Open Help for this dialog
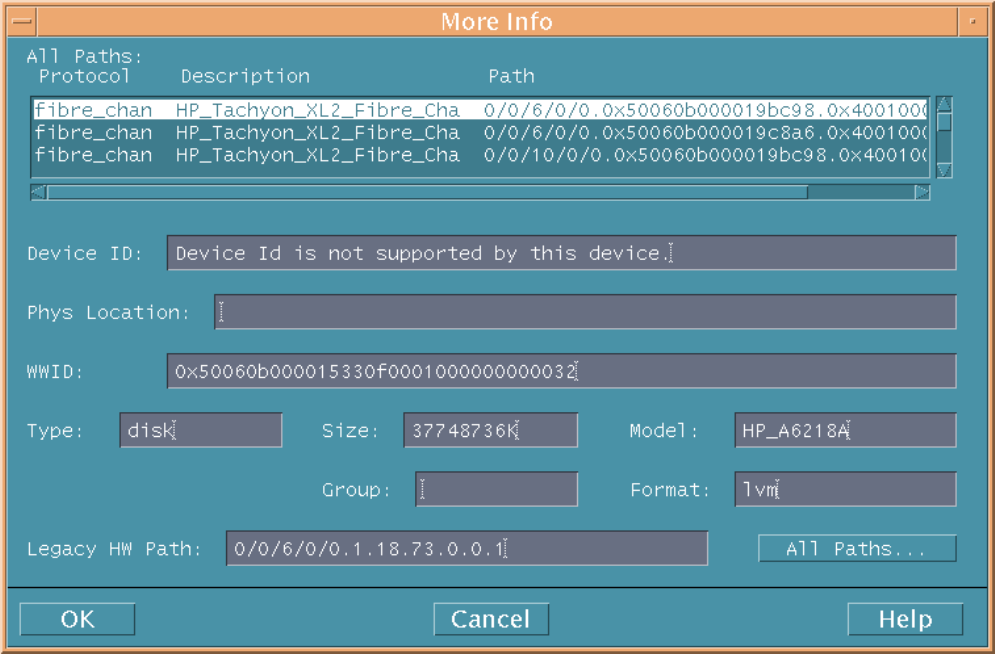 click(x=904, y=619)
